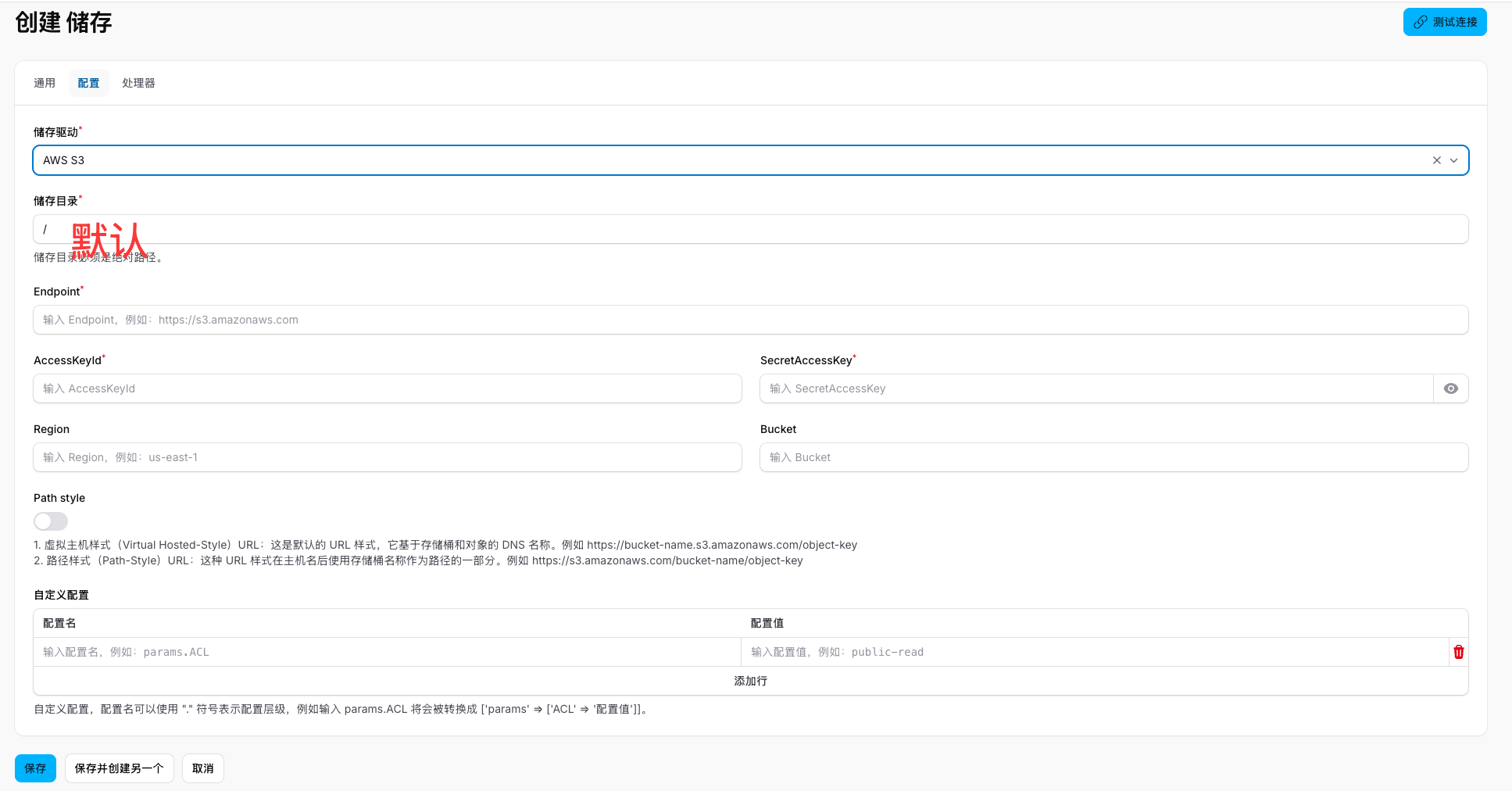
Task: Click the 取消 button
Action: 202,768
